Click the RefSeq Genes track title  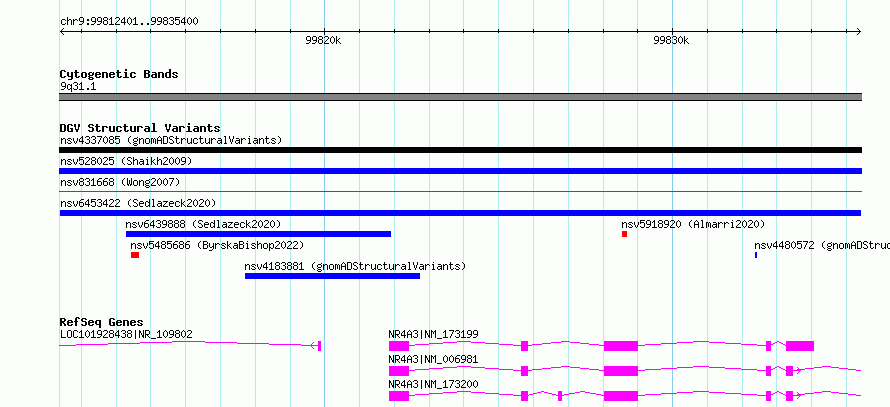tap(101, 322)
